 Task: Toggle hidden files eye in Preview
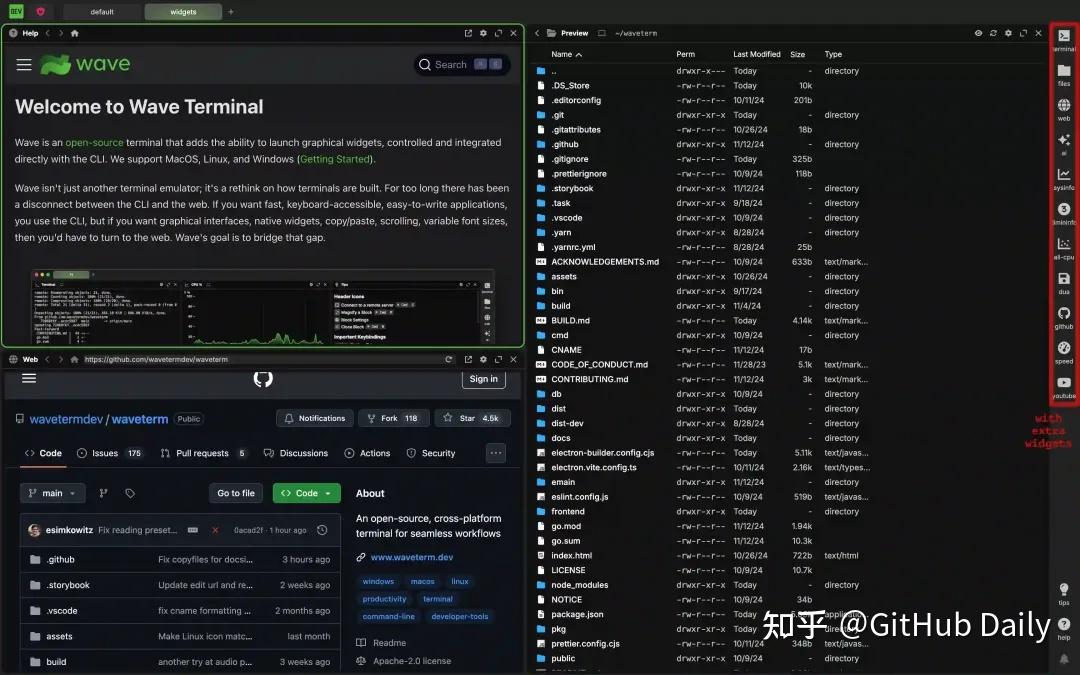click(x=978, y=33)
